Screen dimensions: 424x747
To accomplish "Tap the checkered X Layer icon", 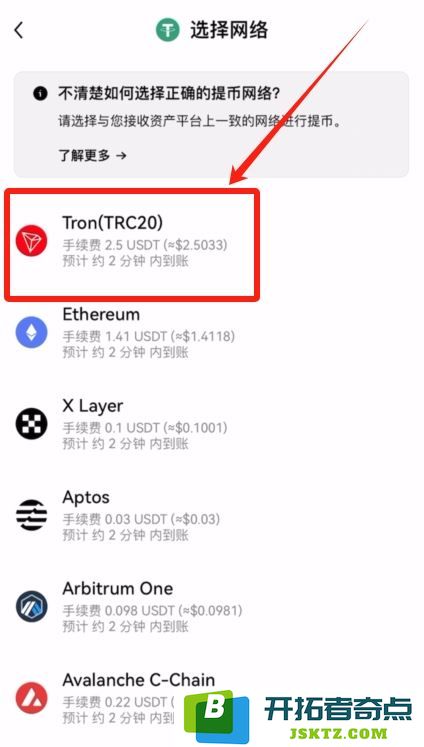I will point(31,424).
